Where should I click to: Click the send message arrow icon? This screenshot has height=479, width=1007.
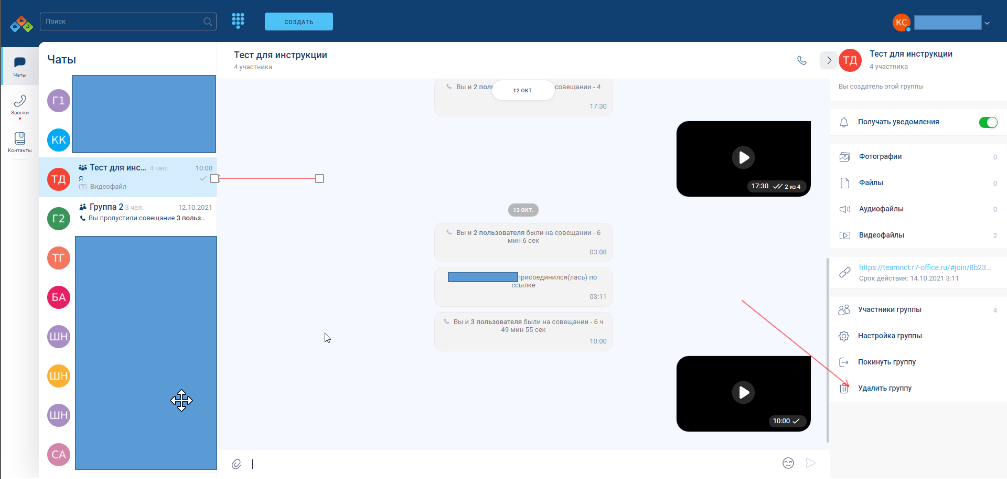[811, 463]
